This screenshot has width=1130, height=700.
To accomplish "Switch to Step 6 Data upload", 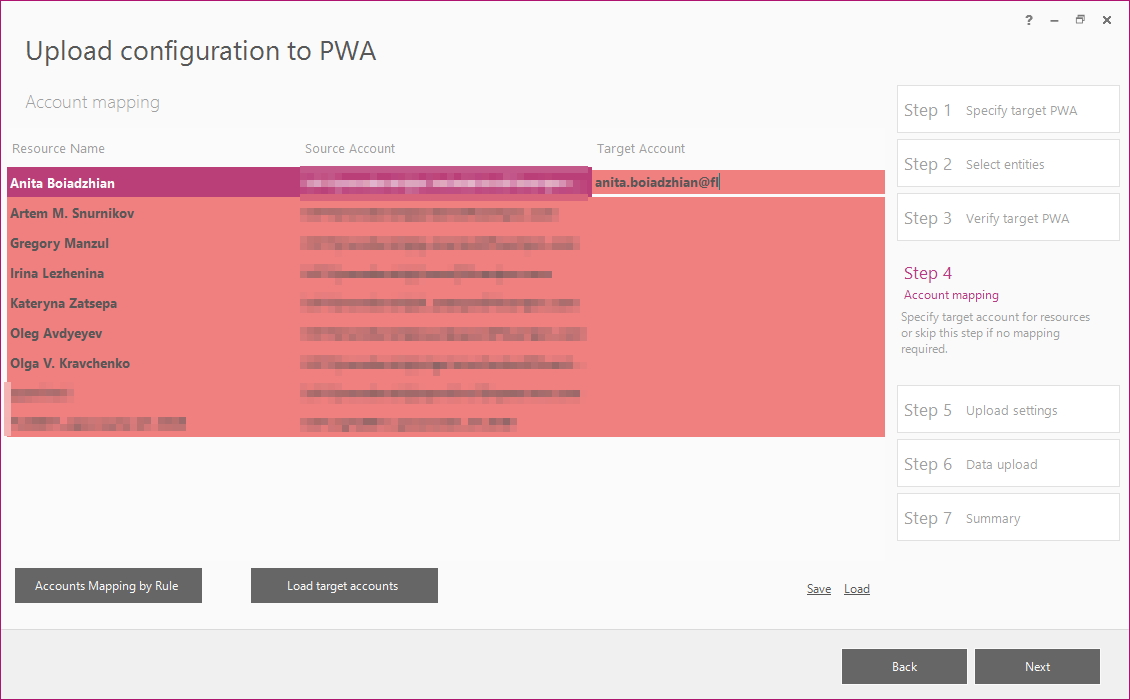I will (x=1008, y=464).
